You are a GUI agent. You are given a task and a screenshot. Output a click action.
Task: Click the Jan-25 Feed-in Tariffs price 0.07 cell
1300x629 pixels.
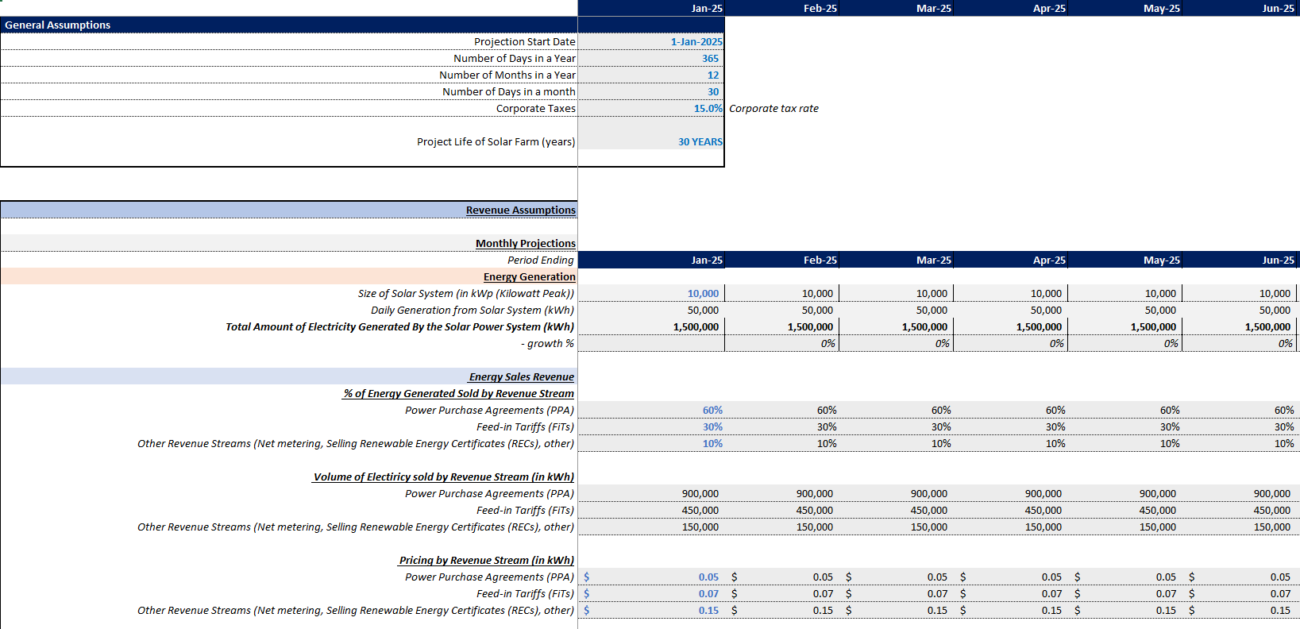click(651, 594)
